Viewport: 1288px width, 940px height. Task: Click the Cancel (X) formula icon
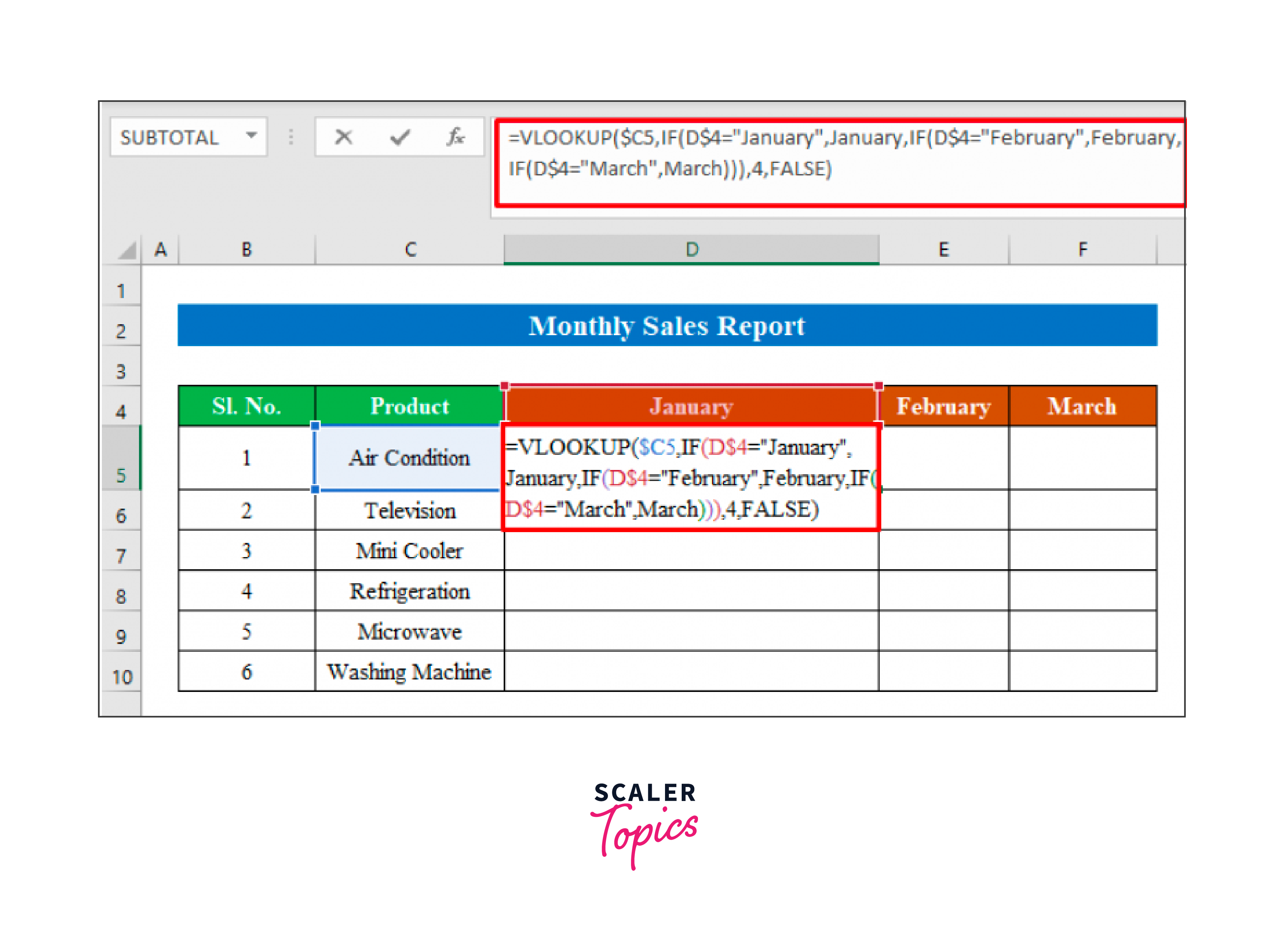pos(343,137)
